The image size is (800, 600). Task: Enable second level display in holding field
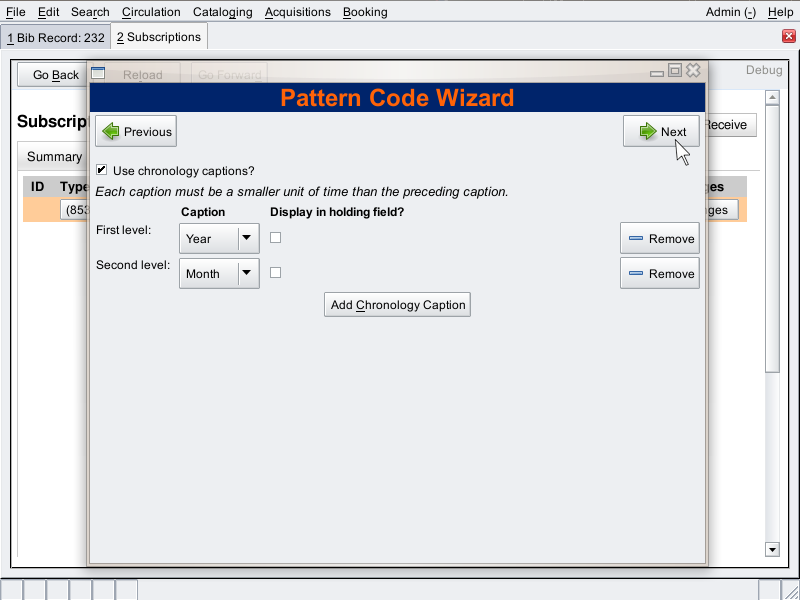tap(276, 272)
